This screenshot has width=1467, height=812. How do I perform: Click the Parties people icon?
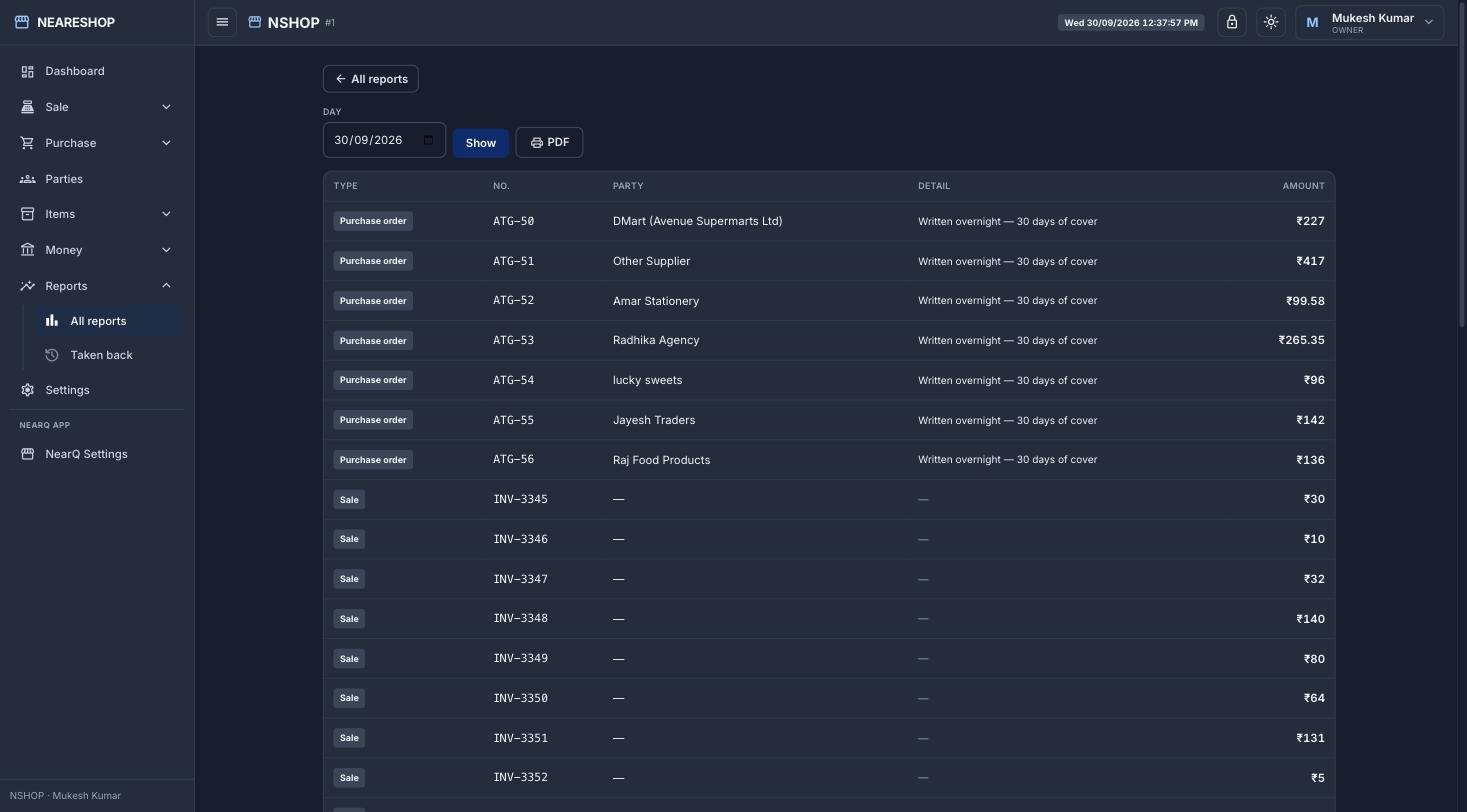[27, 179]
